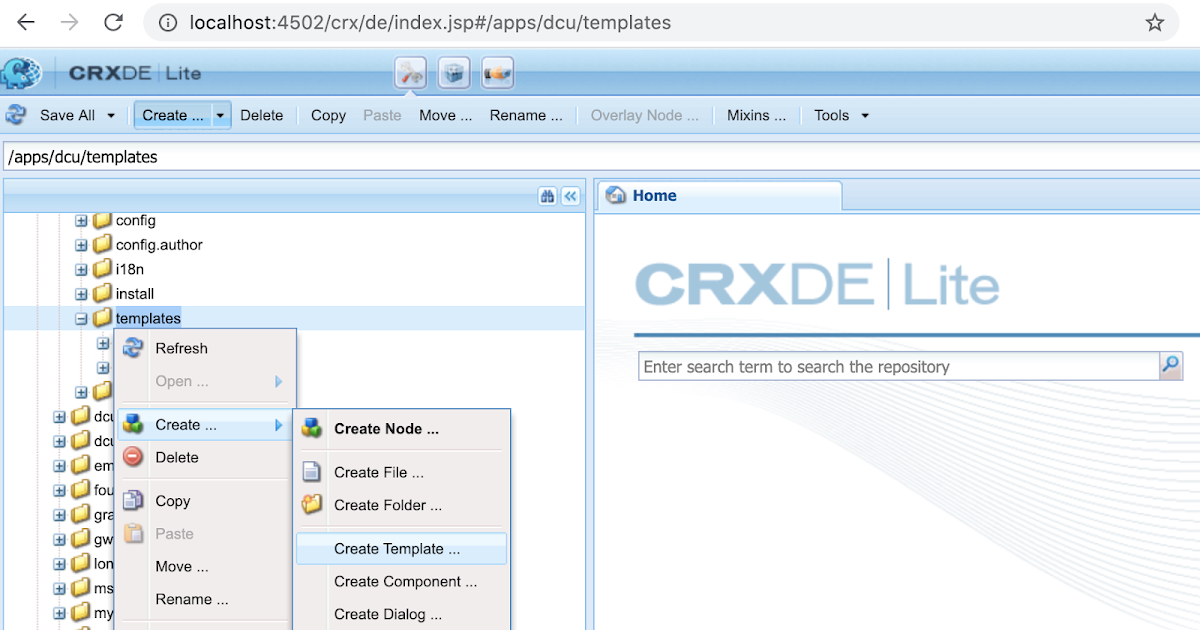Click the browser back arrow
Screen dimensions: 1200x630
pos(26,22)
